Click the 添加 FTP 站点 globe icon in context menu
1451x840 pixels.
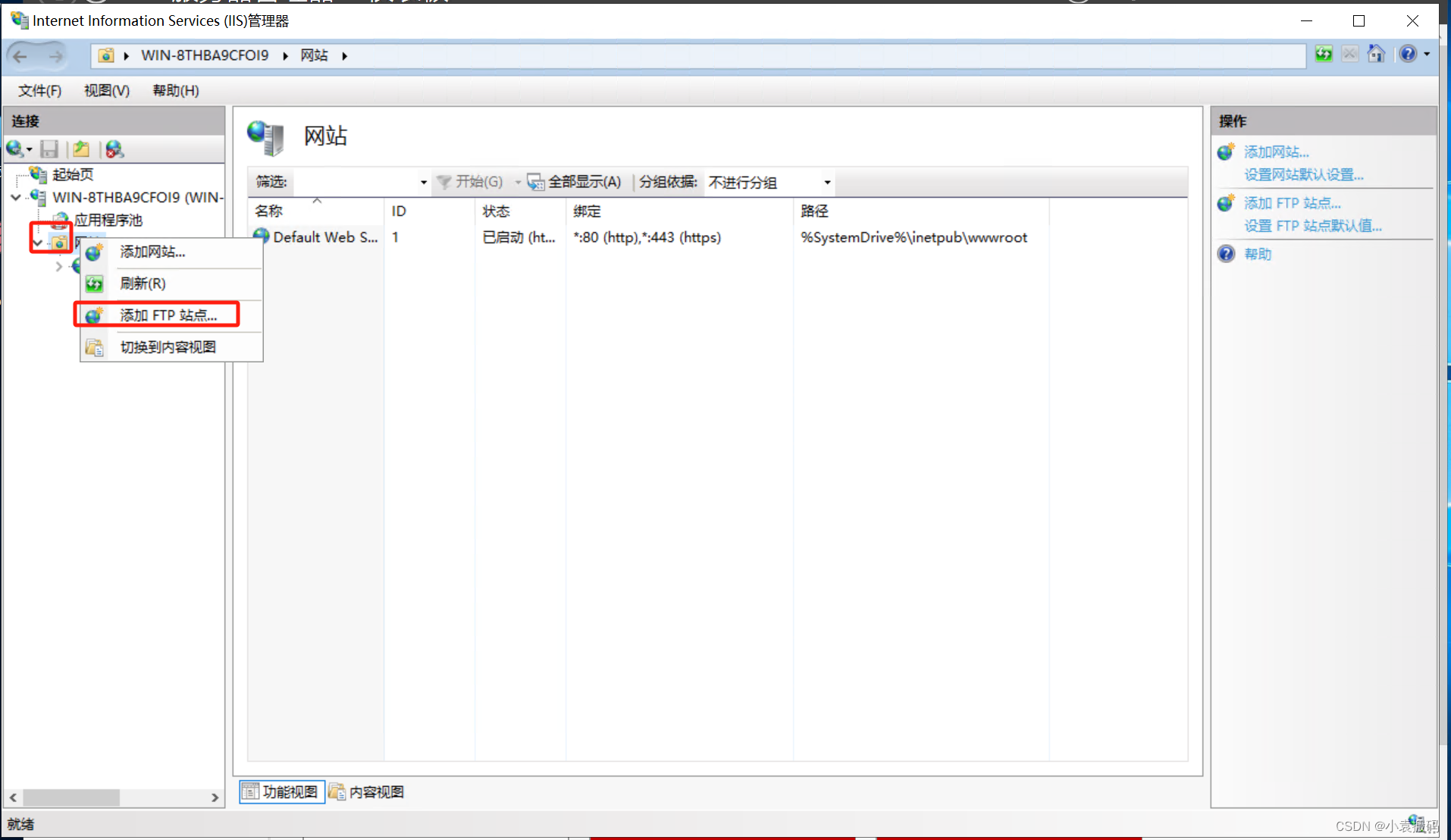click(x=94, y=315)
